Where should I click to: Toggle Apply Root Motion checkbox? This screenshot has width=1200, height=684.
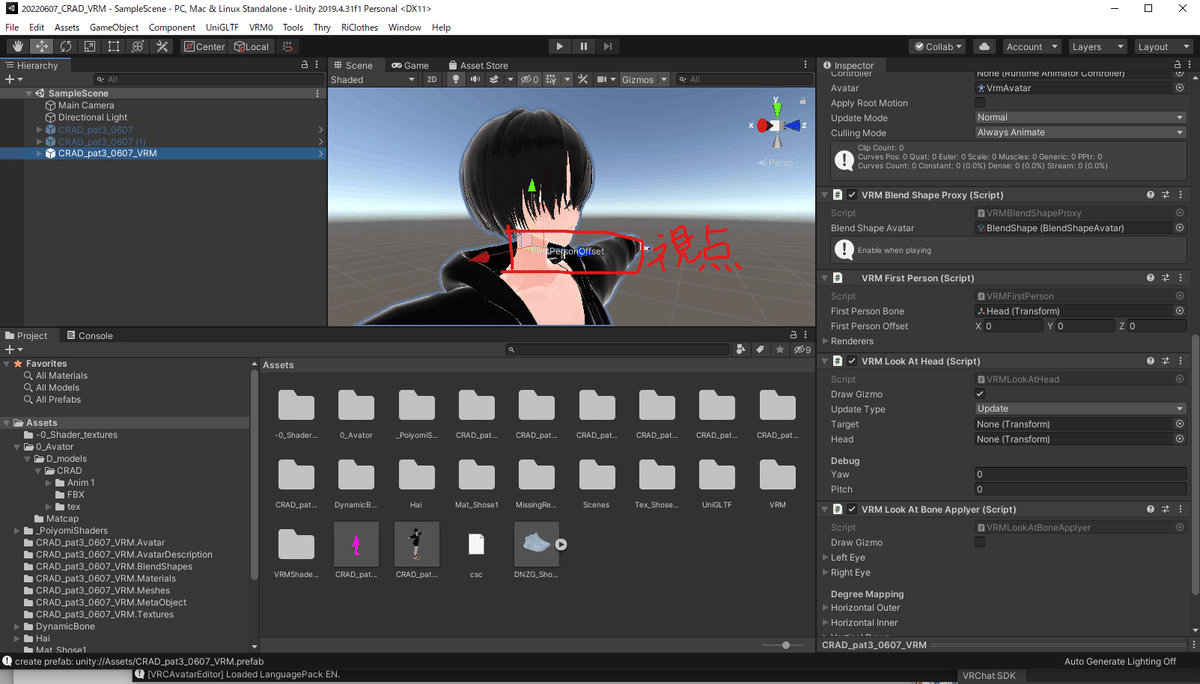tap(980, 103)
